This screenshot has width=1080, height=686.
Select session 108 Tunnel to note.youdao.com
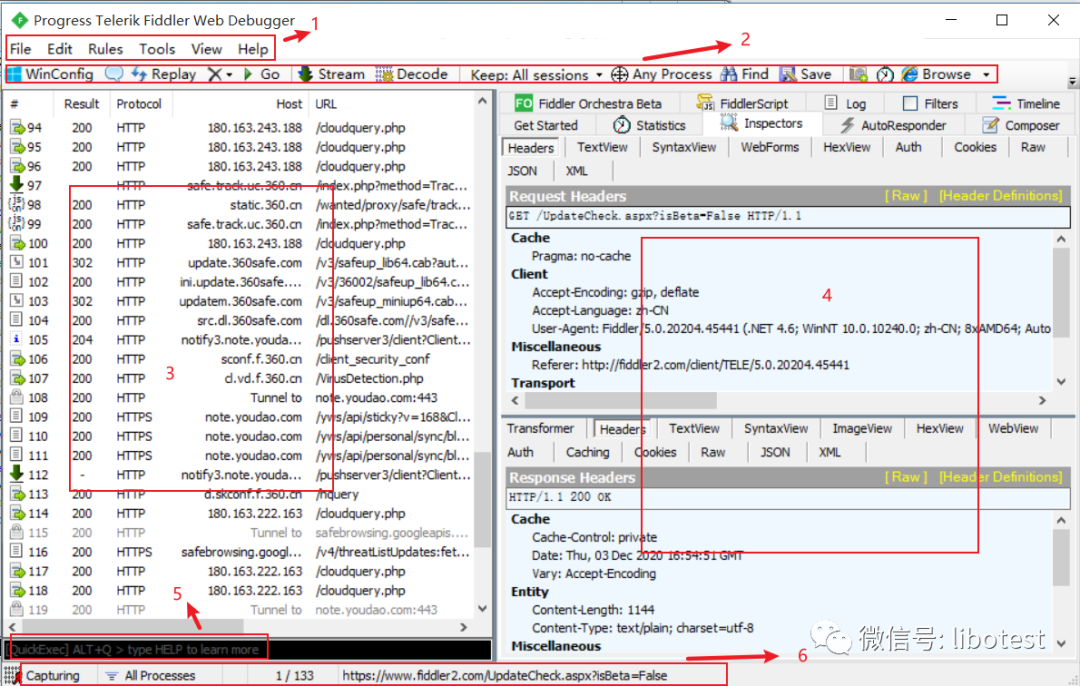click(x=240, y=398)
